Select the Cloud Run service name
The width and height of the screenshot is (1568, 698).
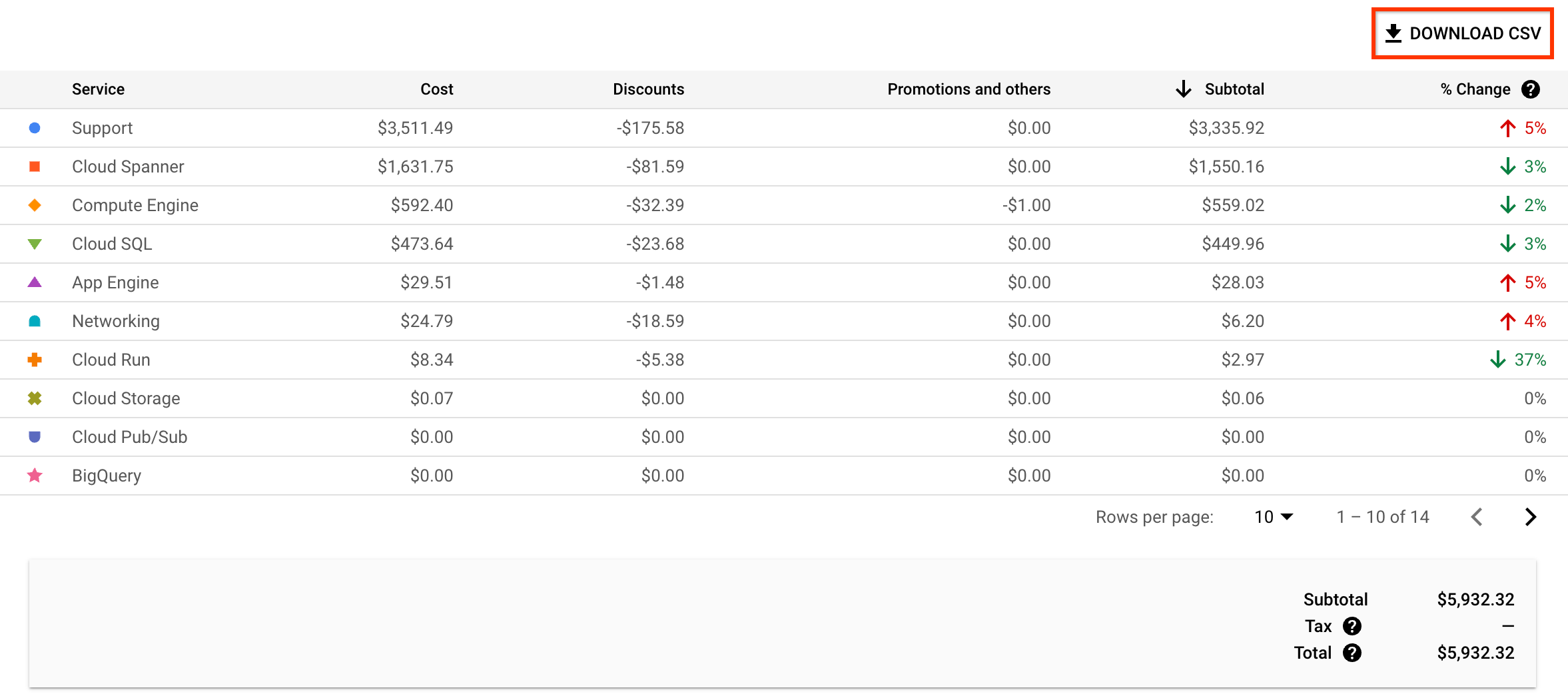[x=111, y=360]
